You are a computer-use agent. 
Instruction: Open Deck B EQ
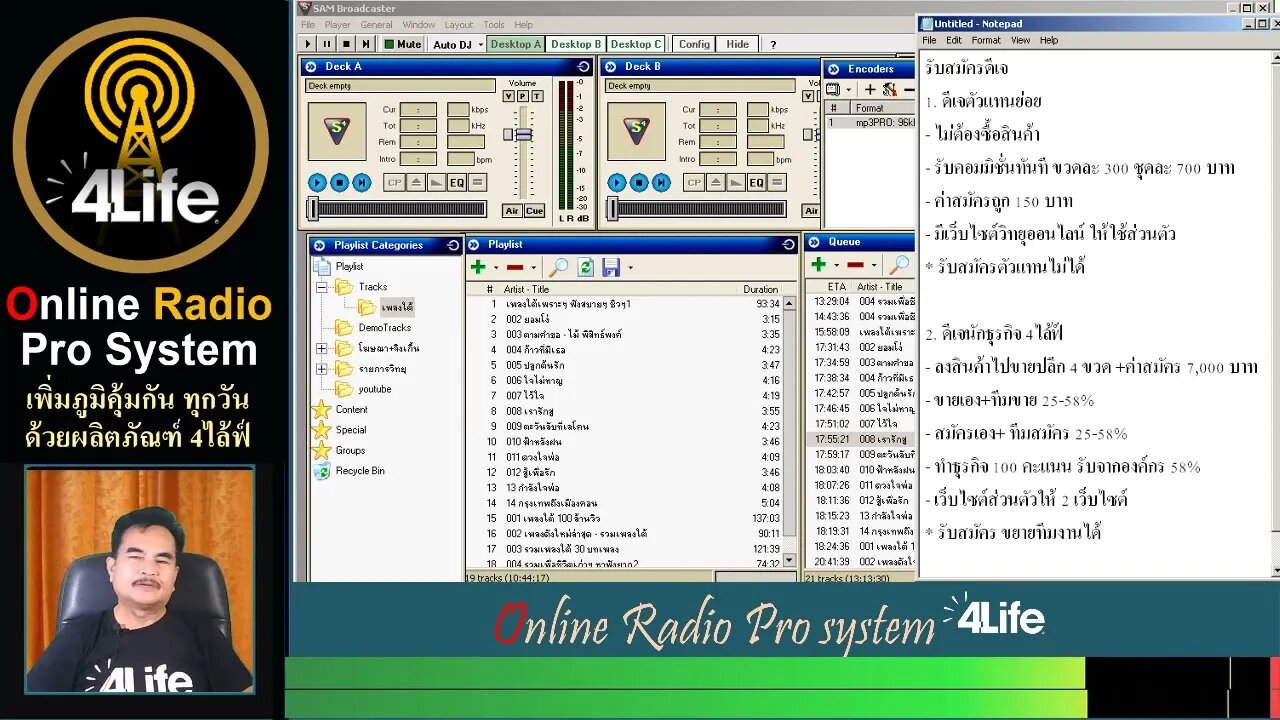[757, 182]
